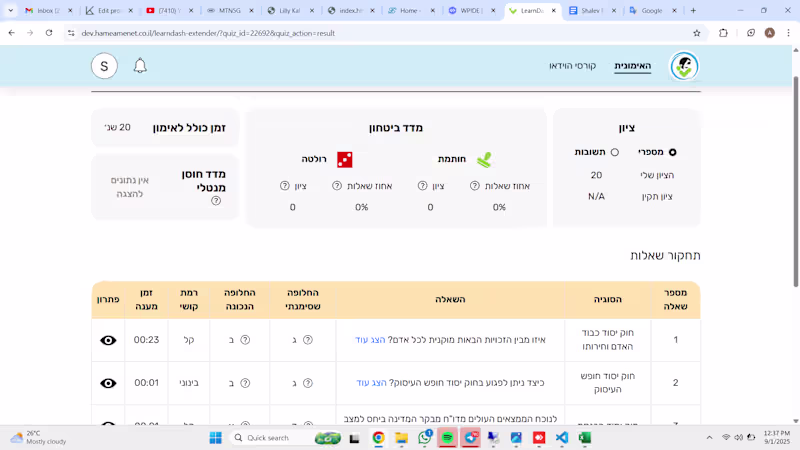The image size is (800, 450).
Task: Open WhatsApp from the taskbar
Action: click(x=424, y=438)
